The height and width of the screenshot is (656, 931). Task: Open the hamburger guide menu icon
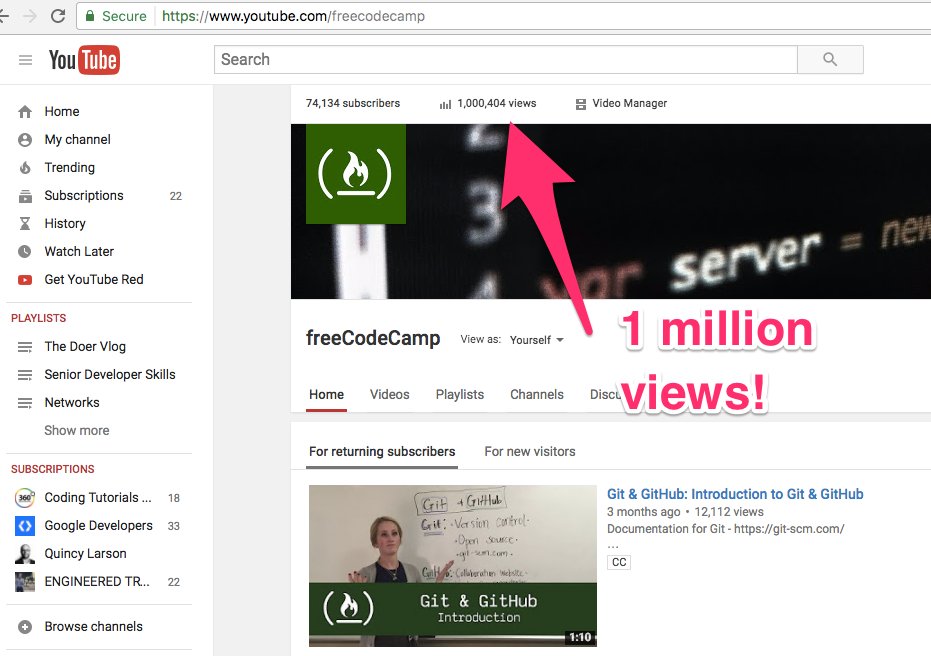point(26,60)
